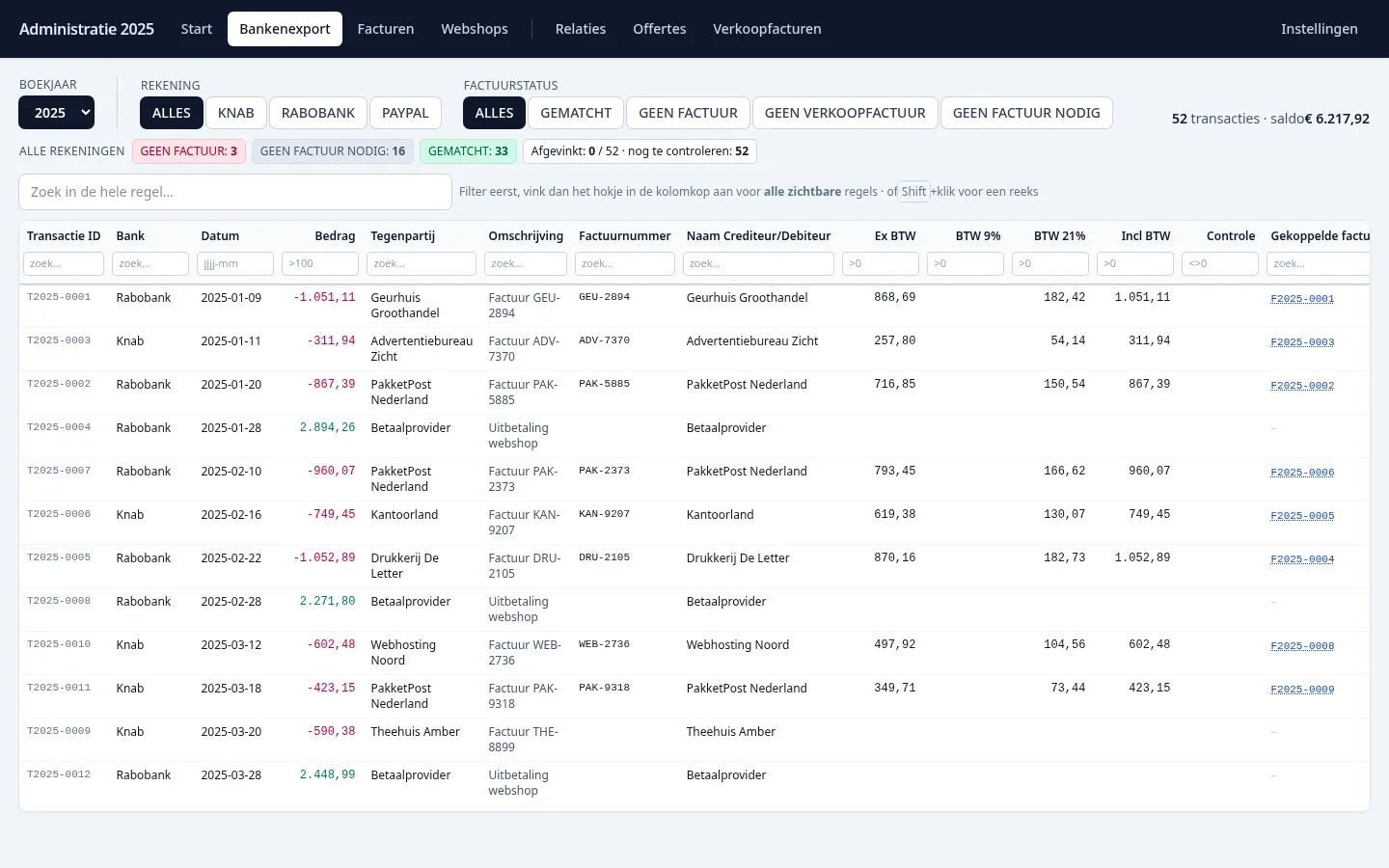Focus the Naam Crediteur/Debiteur filter
The image size is (1389, 868).
pyautogui.click(x=758, y=263)
